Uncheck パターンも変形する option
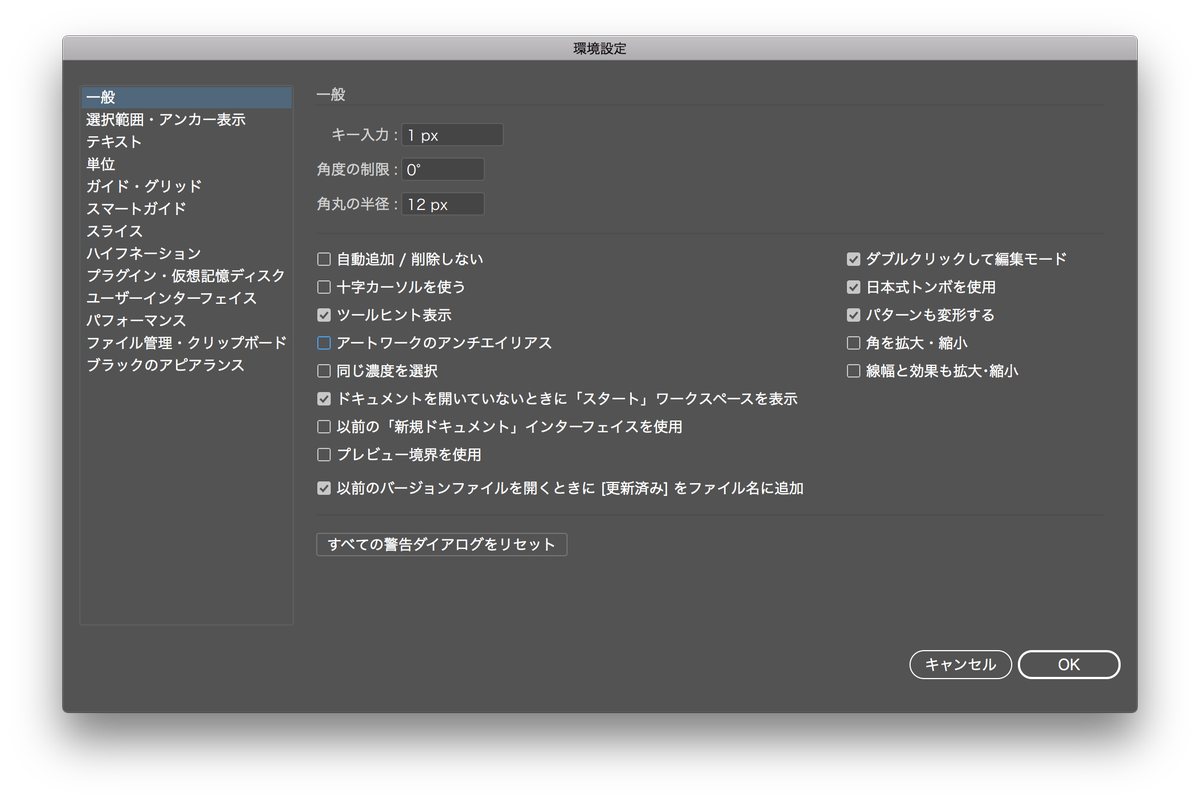1200x802 pixels. pos(853,314)
